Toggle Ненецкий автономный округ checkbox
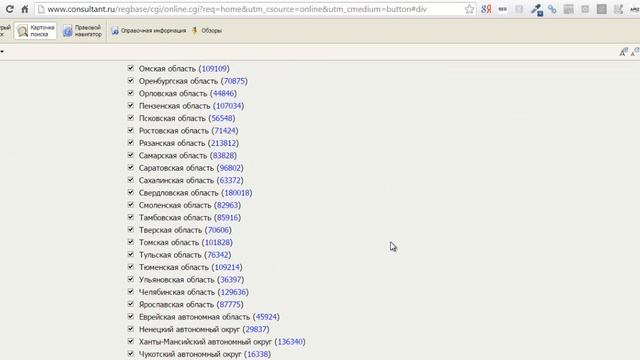Screen dimensions: 640x360 click(131, 329)
